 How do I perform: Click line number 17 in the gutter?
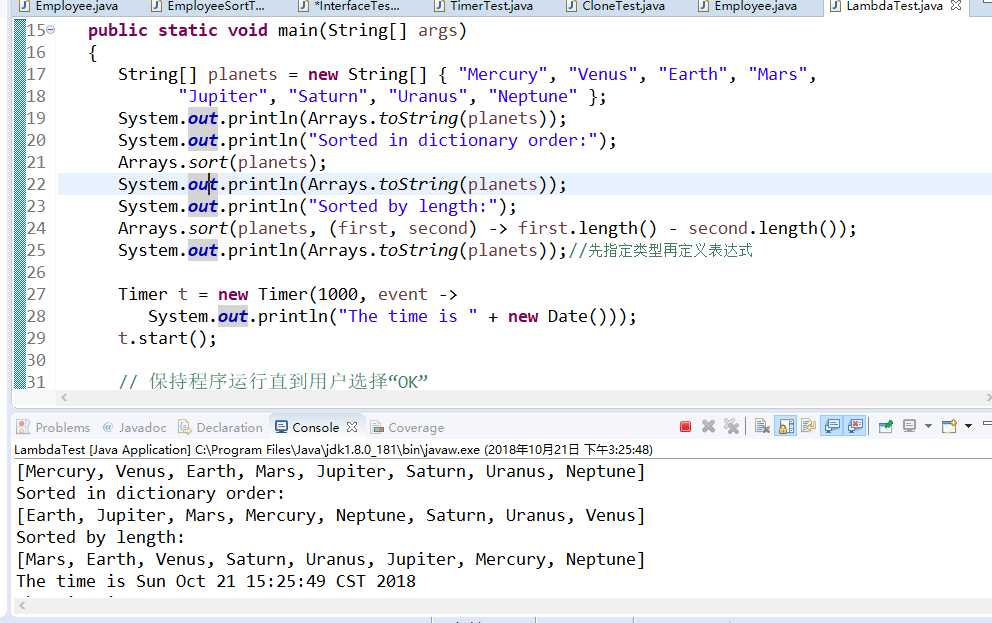coord(36,75)
